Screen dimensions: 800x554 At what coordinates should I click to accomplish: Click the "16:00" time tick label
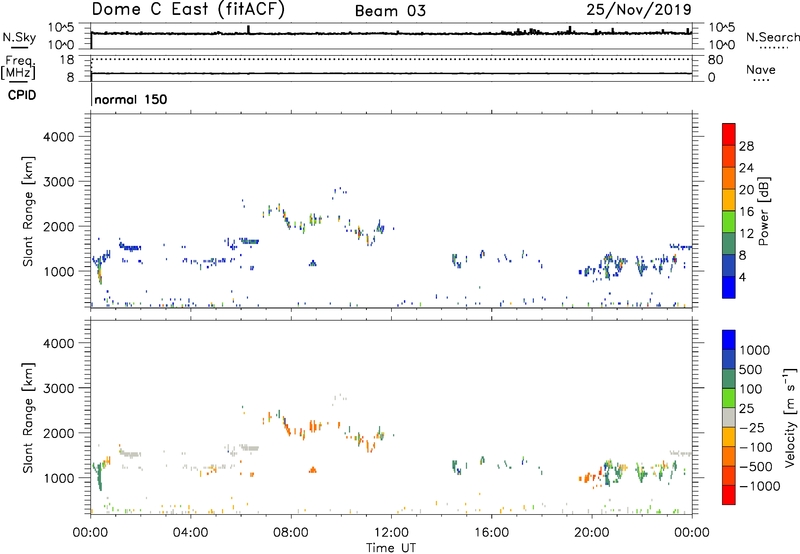[491, 533]
